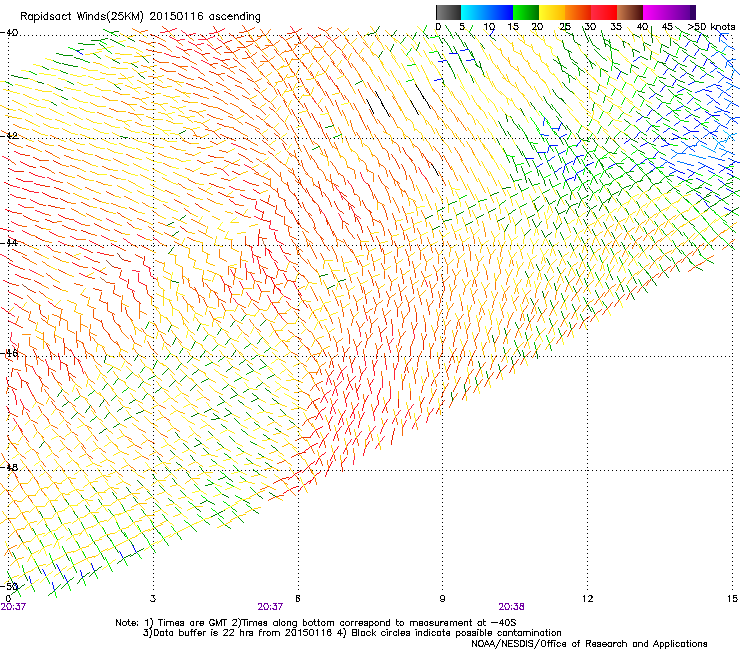
Task: Click the '-40' latitude axis label
Action: click(x=10, y=33)
